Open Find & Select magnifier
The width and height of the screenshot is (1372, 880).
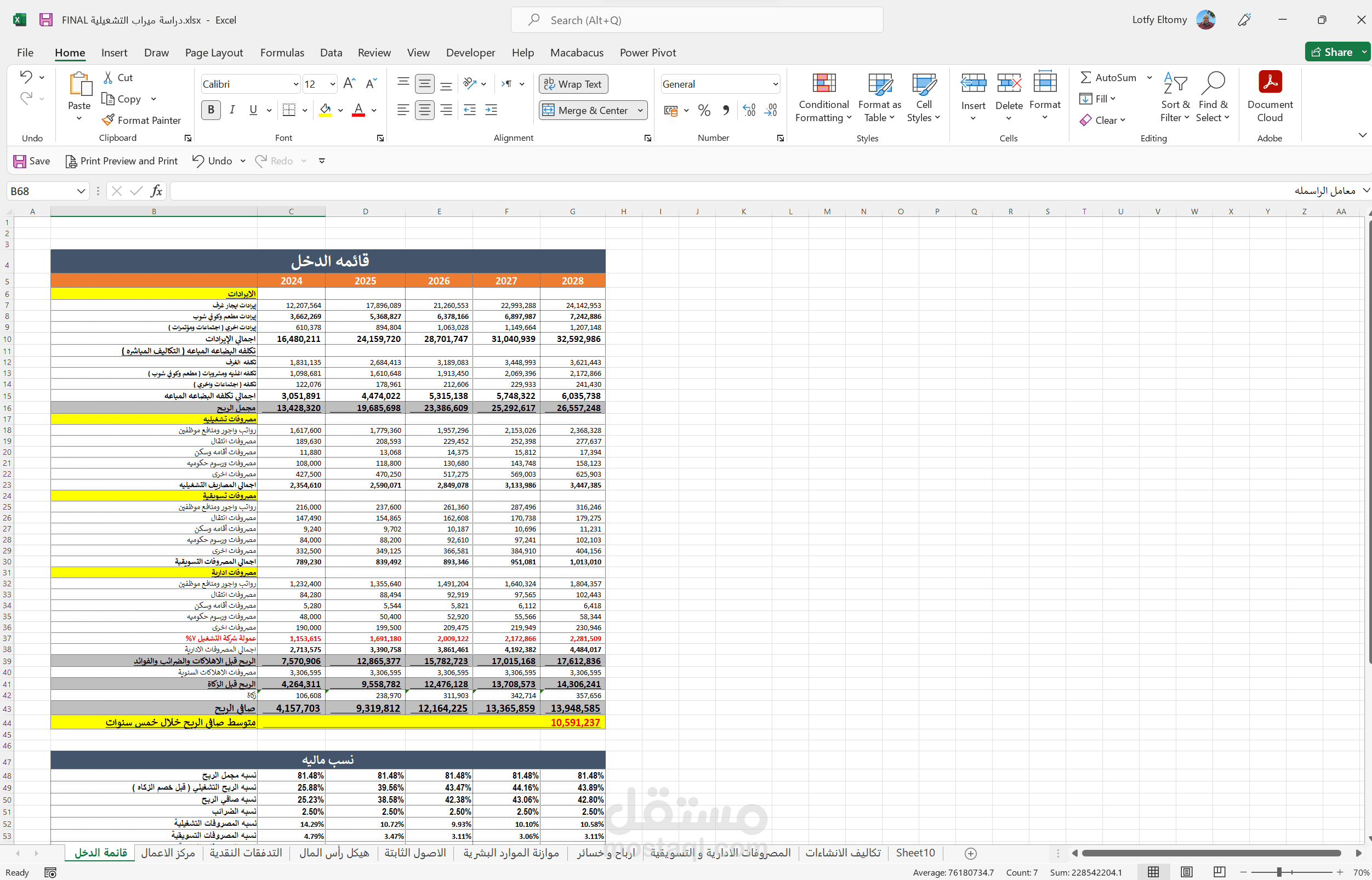pyautogui.click(x=1212, y=97)
